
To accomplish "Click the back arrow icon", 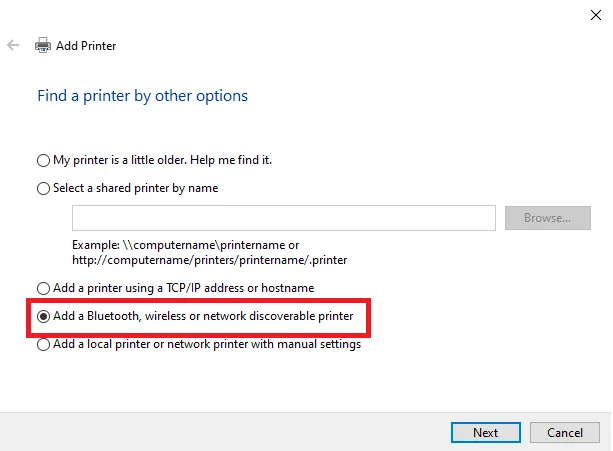I will click(13, 46).
